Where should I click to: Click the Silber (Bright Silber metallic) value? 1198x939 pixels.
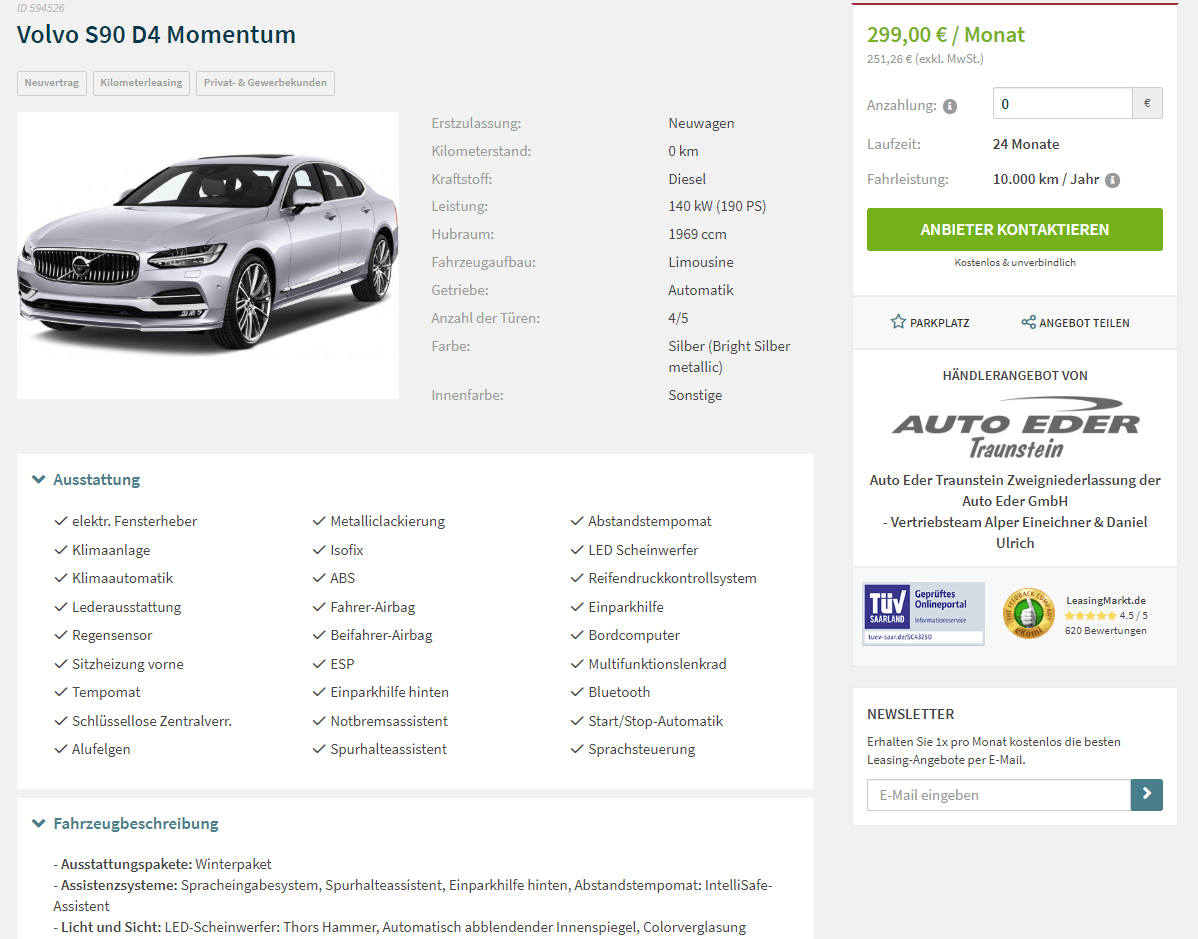(730, 356)
